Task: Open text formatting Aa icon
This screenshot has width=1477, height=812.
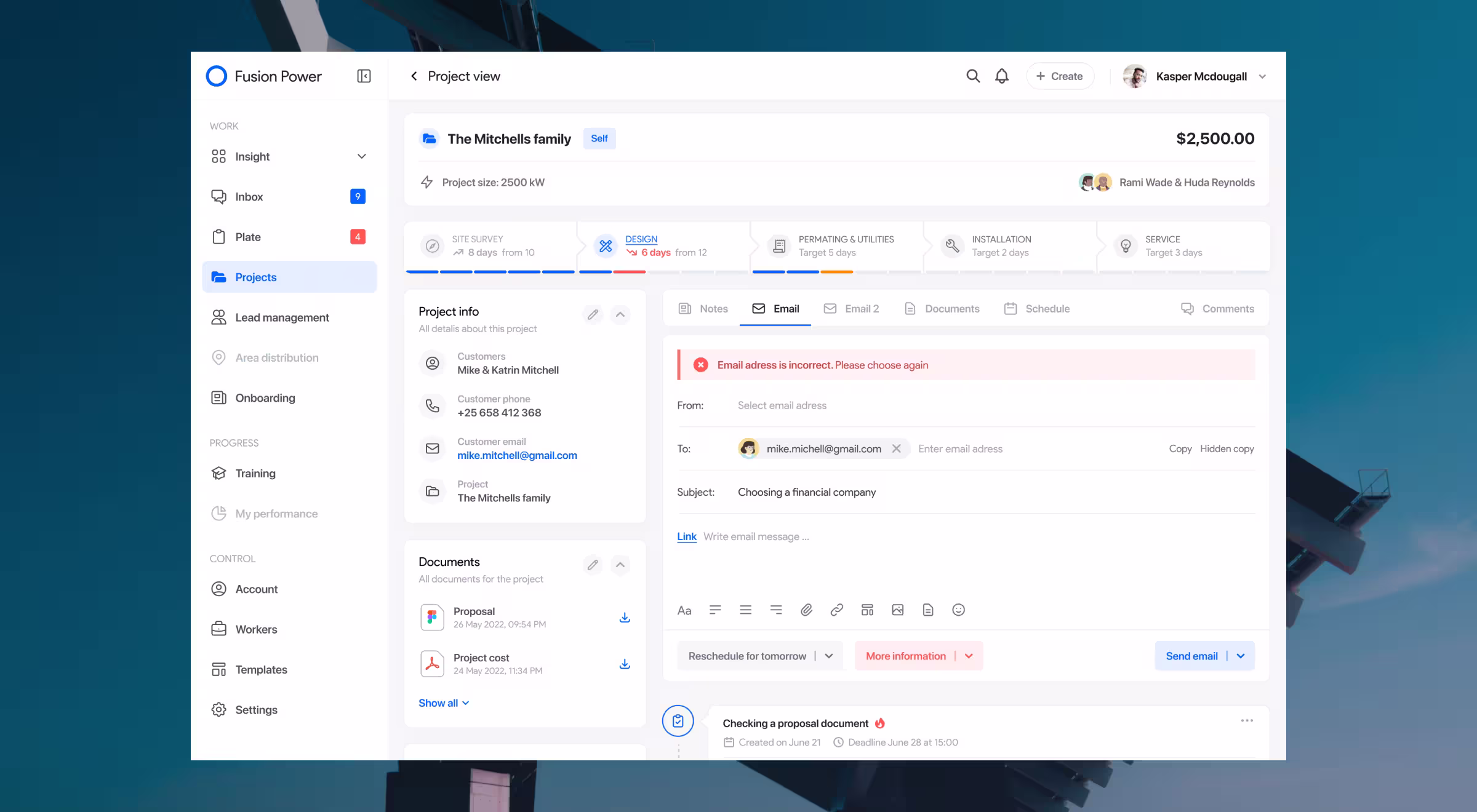Action: coord(684,610)
